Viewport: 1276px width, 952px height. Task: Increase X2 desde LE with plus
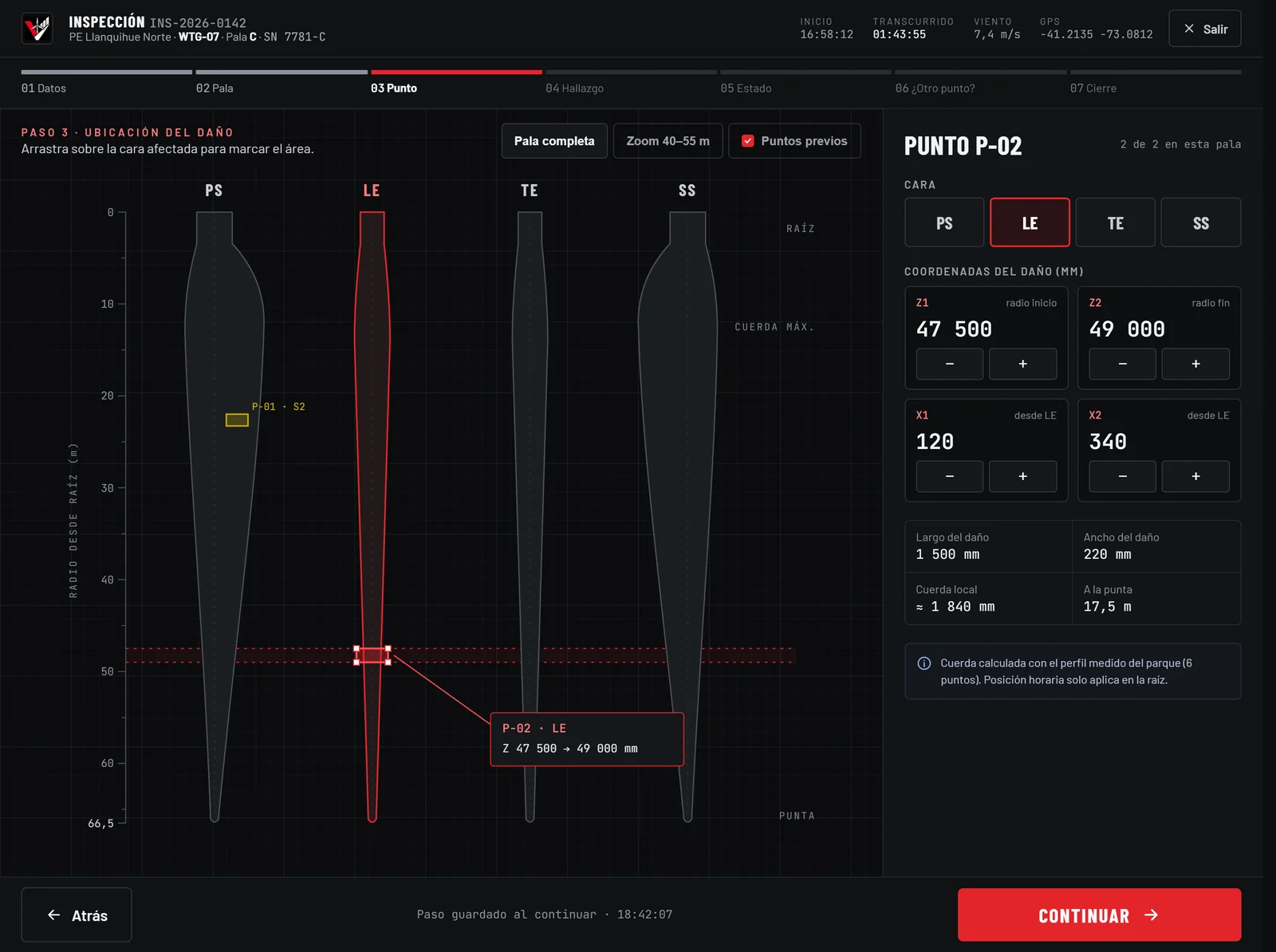point(1195,476)
